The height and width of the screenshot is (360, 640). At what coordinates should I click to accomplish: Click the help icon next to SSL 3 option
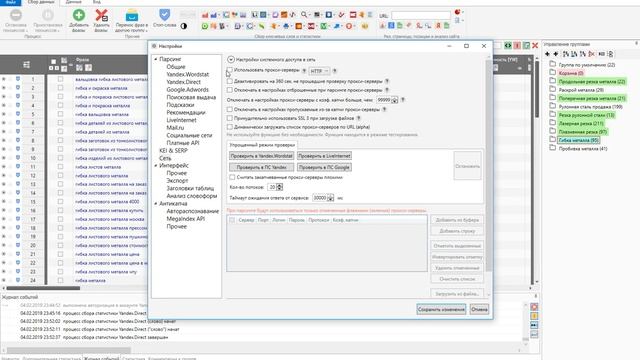(358, 118)
